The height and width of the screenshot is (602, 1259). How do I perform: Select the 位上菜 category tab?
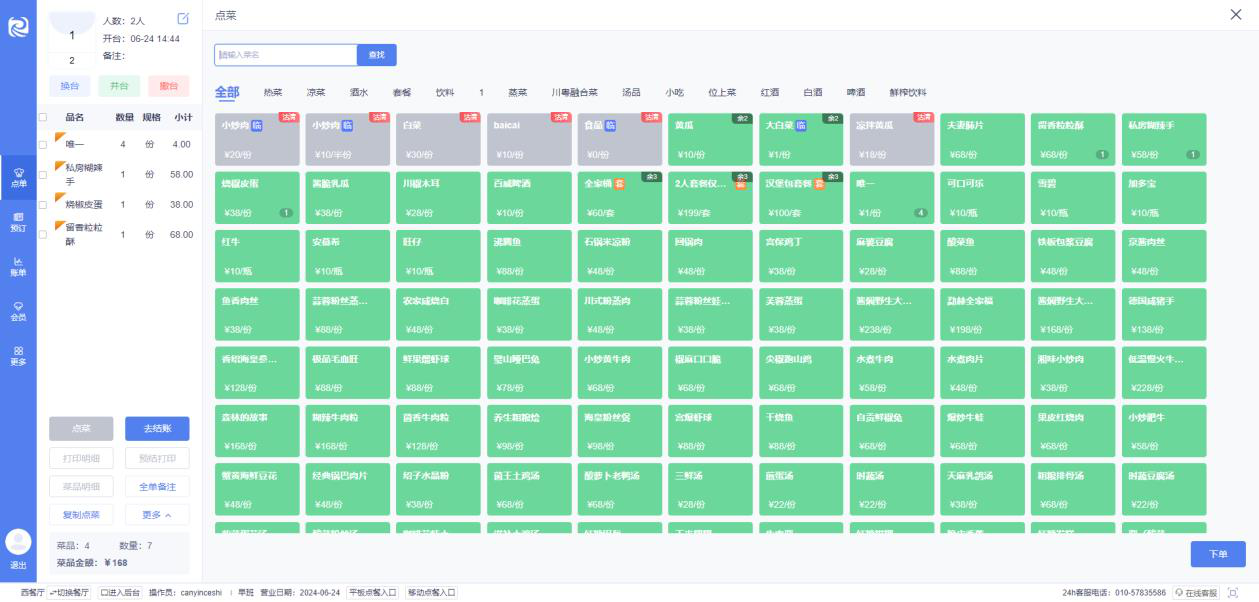722,92
